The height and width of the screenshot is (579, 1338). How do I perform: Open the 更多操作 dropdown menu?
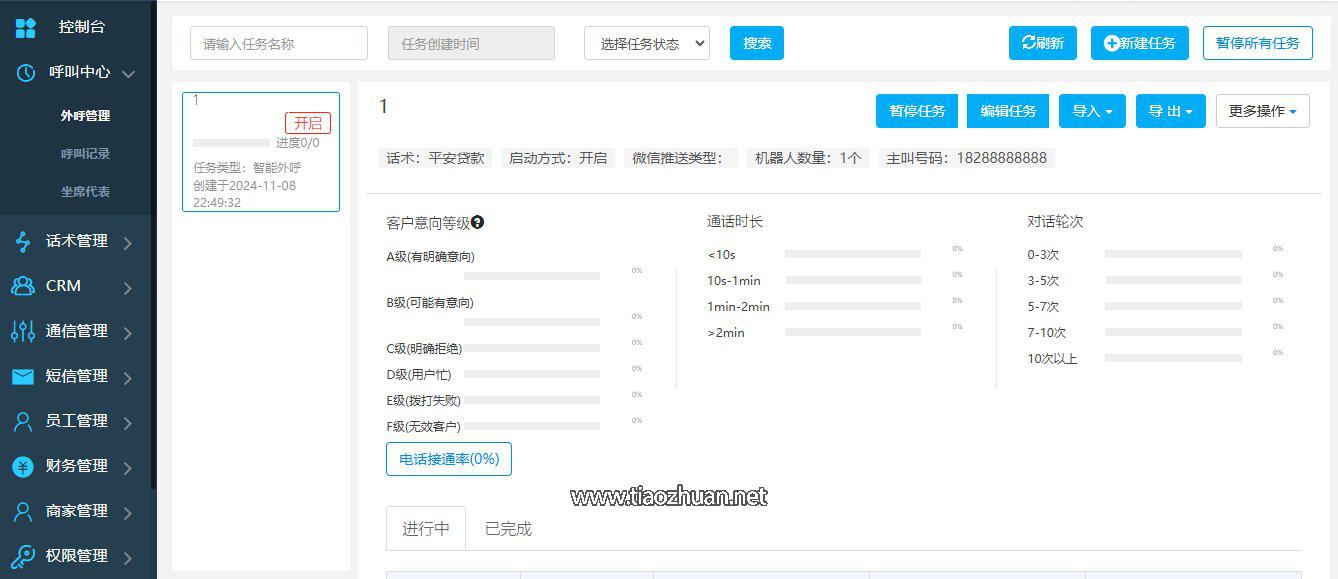coord(1262,111)
